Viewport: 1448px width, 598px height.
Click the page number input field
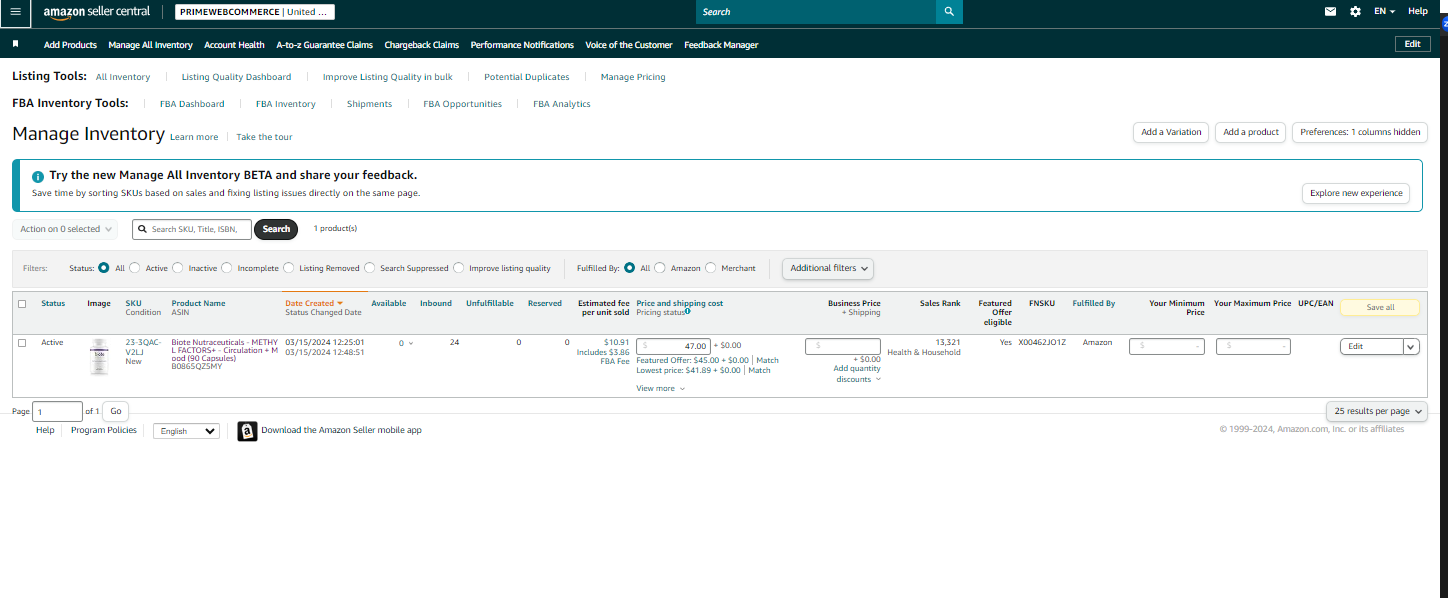[x=58, y=411]
